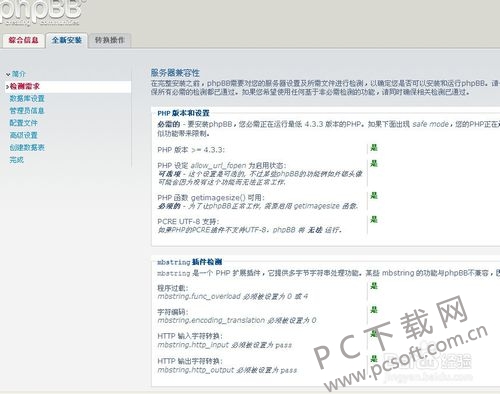This screenshot has width=500, height=394.
Task: Select 完成 in the install steps
Action: 17,160
